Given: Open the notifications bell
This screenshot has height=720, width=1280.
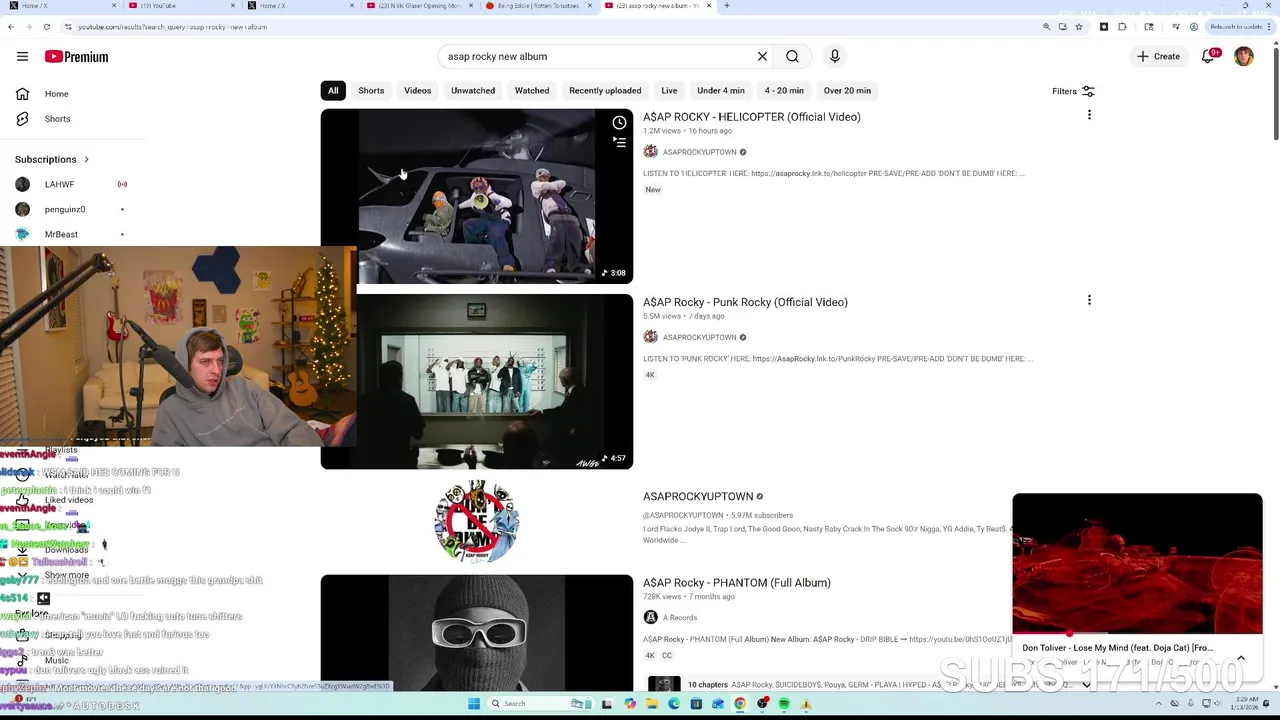Looking at the screenshot, I should point(1208,57).
